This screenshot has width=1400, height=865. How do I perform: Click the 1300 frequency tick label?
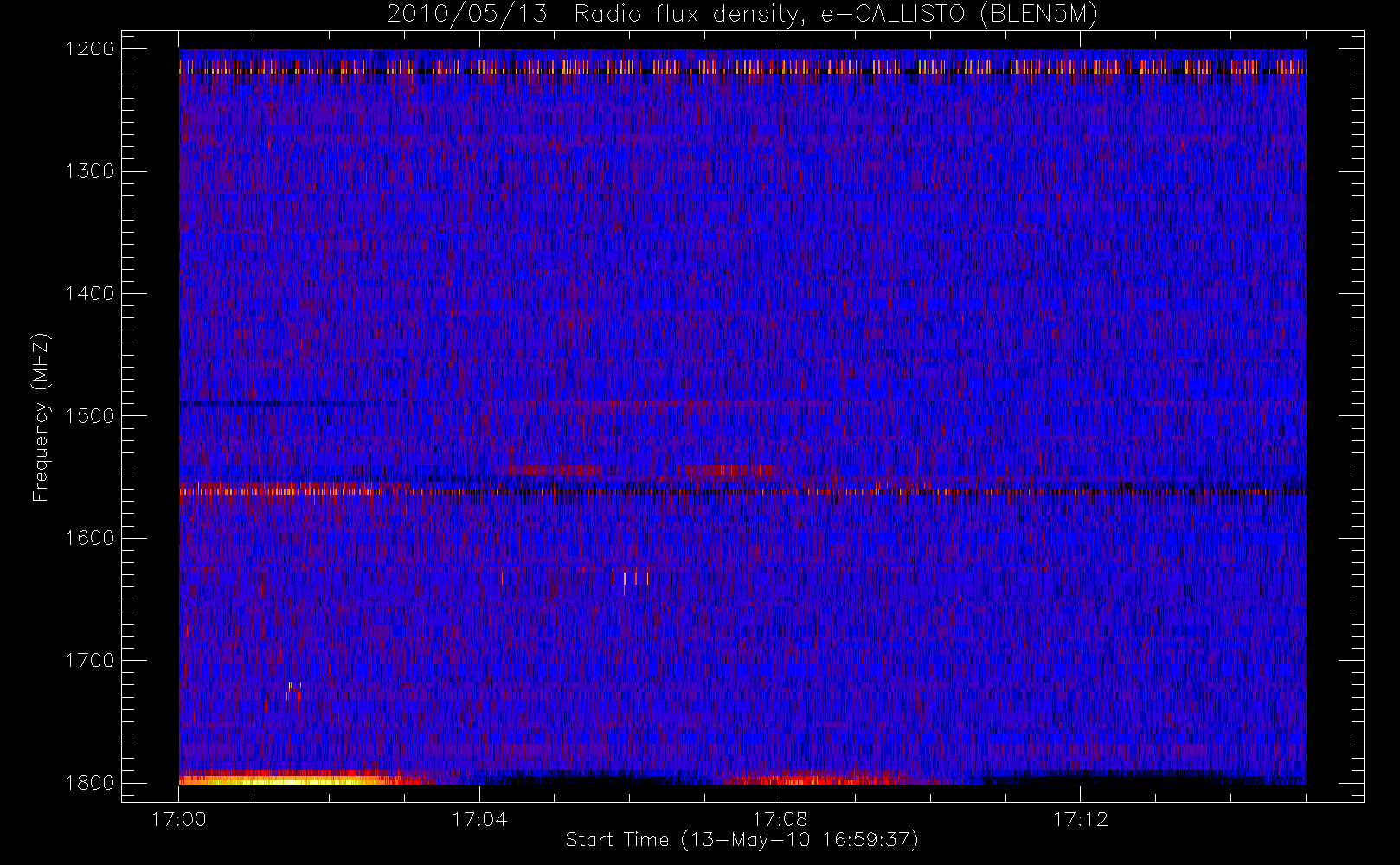pyautogui.click(x=90, y=171)
